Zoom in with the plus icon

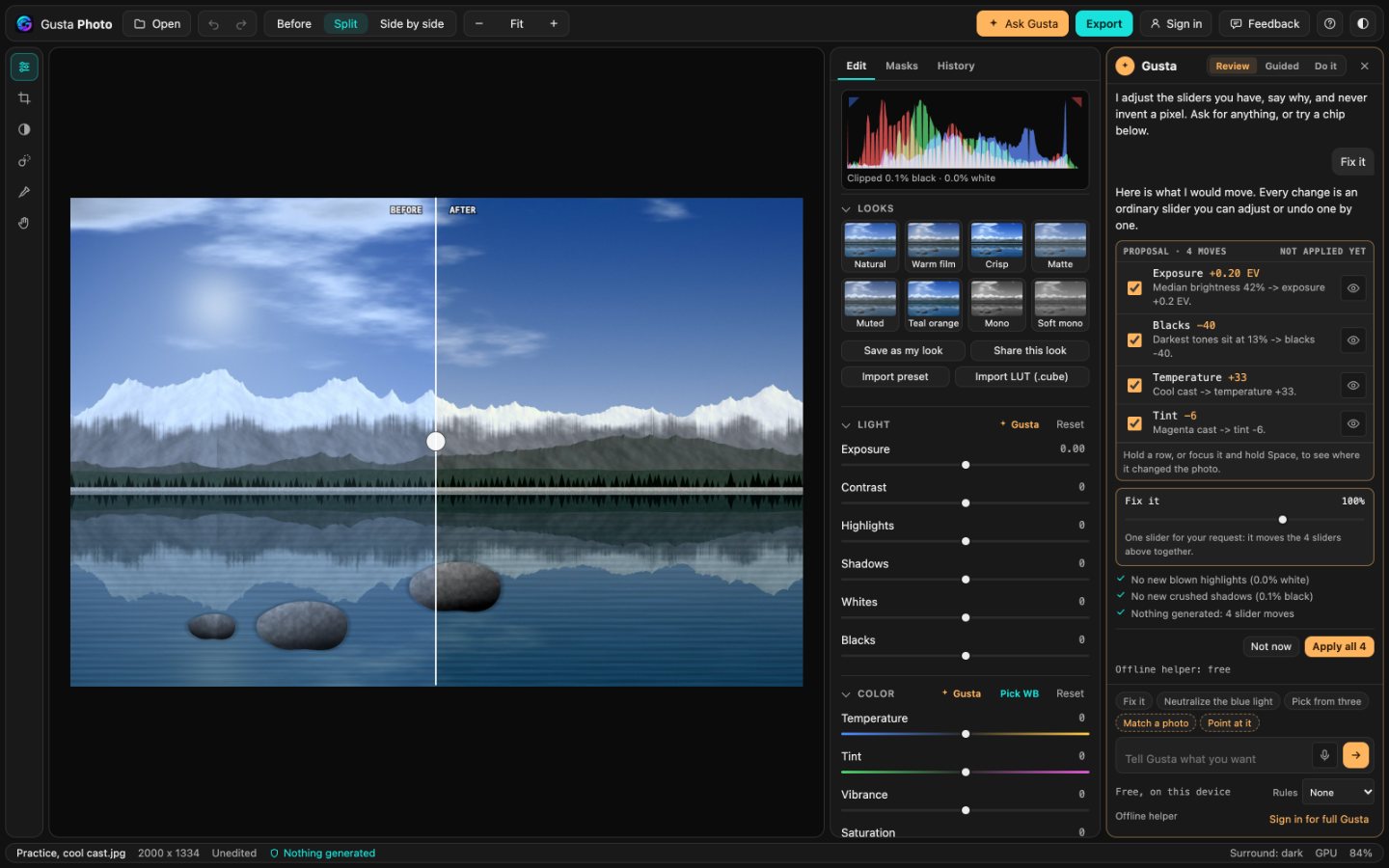coord(554,24)
